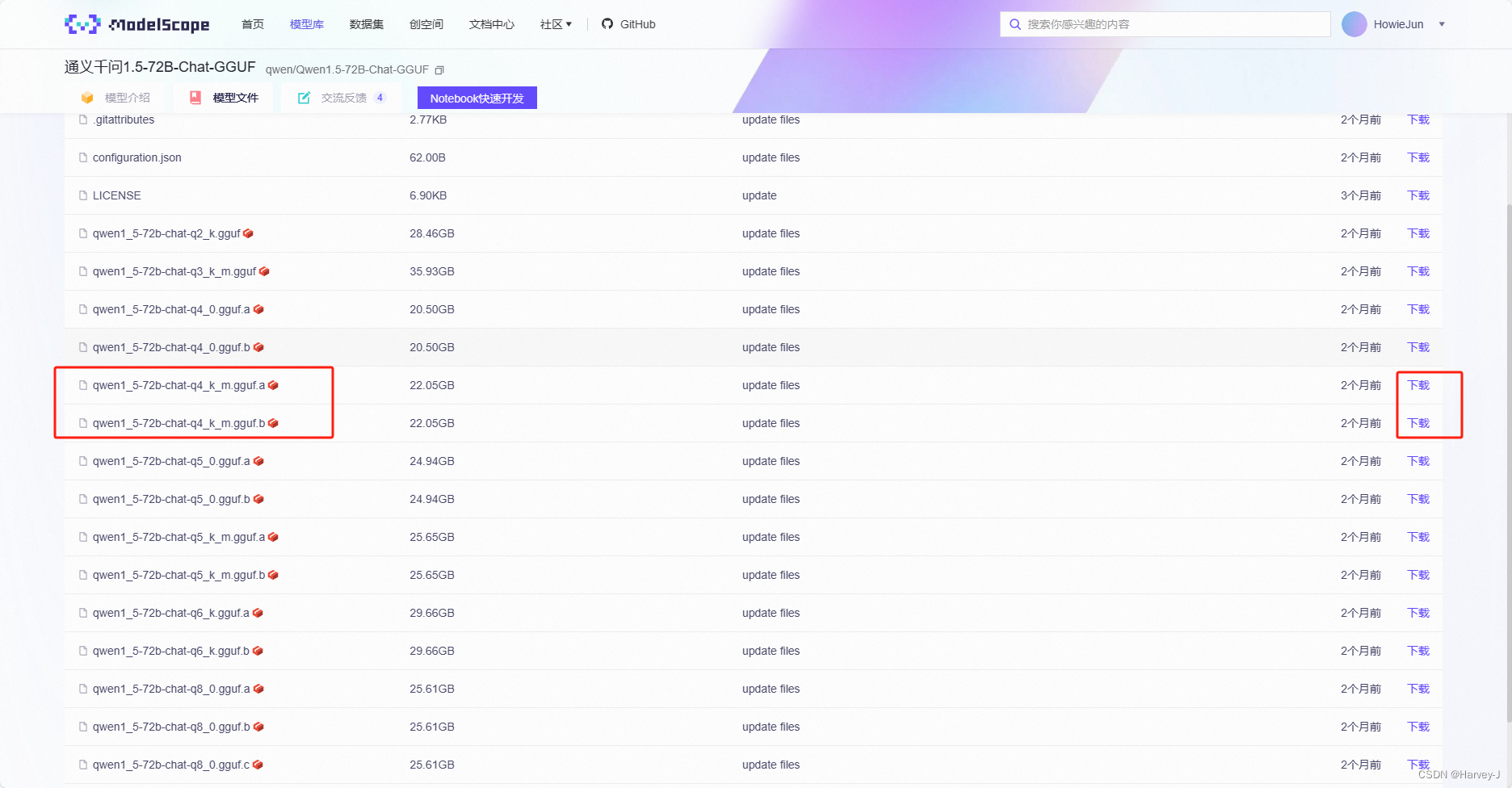Viewport: 1512px width, 788px height.
Task: Click size cell 35.93GB
Action: click(432, 271)
